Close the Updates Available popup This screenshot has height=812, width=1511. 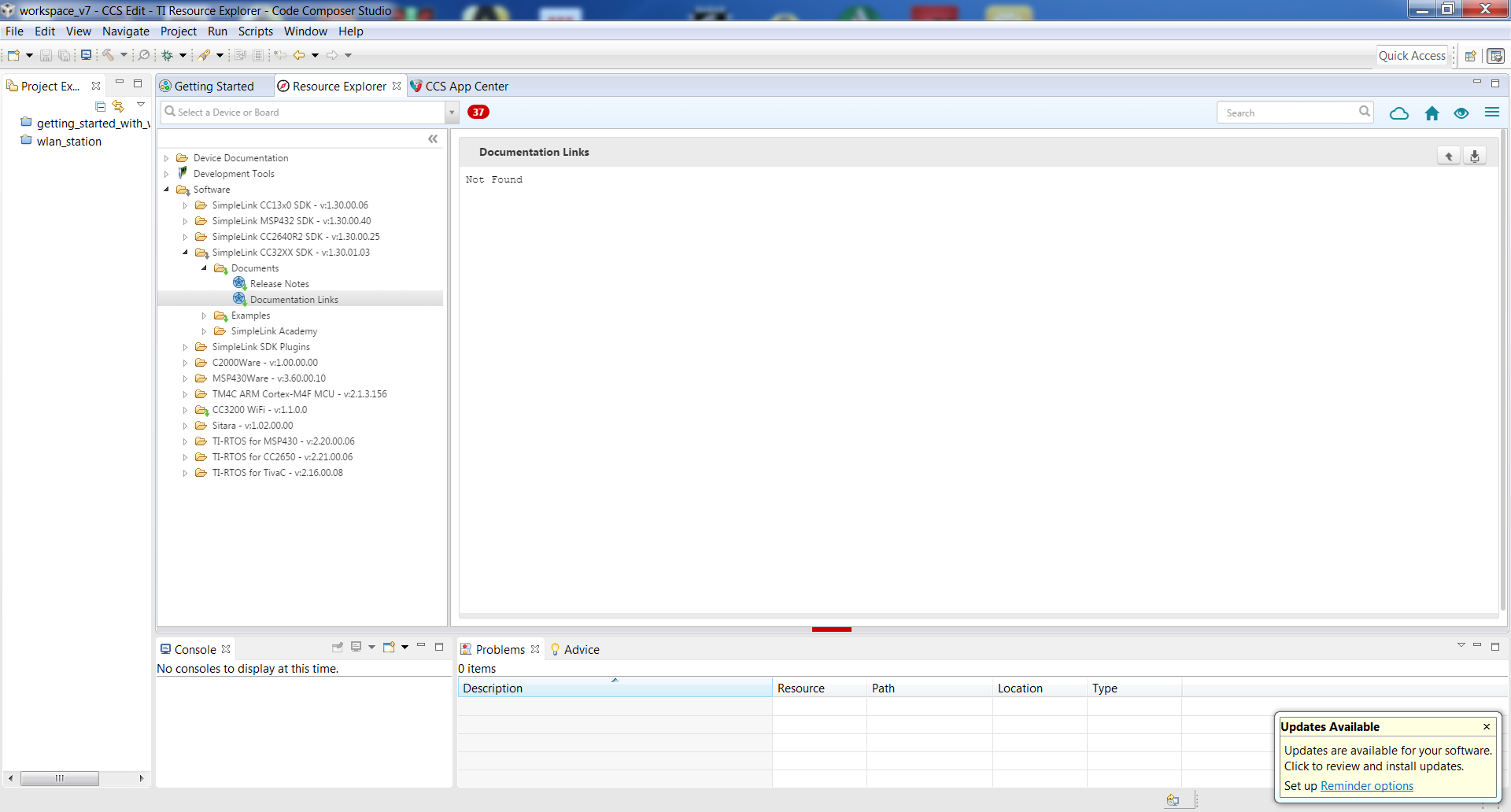point(1487,727)
